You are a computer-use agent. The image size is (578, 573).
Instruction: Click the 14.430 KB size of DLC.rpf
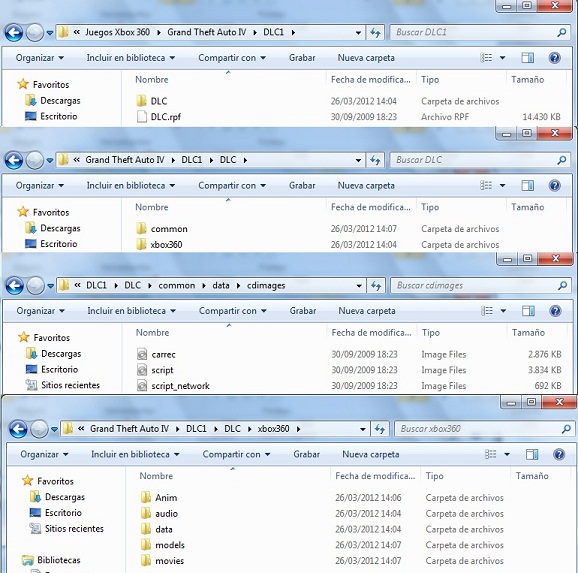point(541,117)
